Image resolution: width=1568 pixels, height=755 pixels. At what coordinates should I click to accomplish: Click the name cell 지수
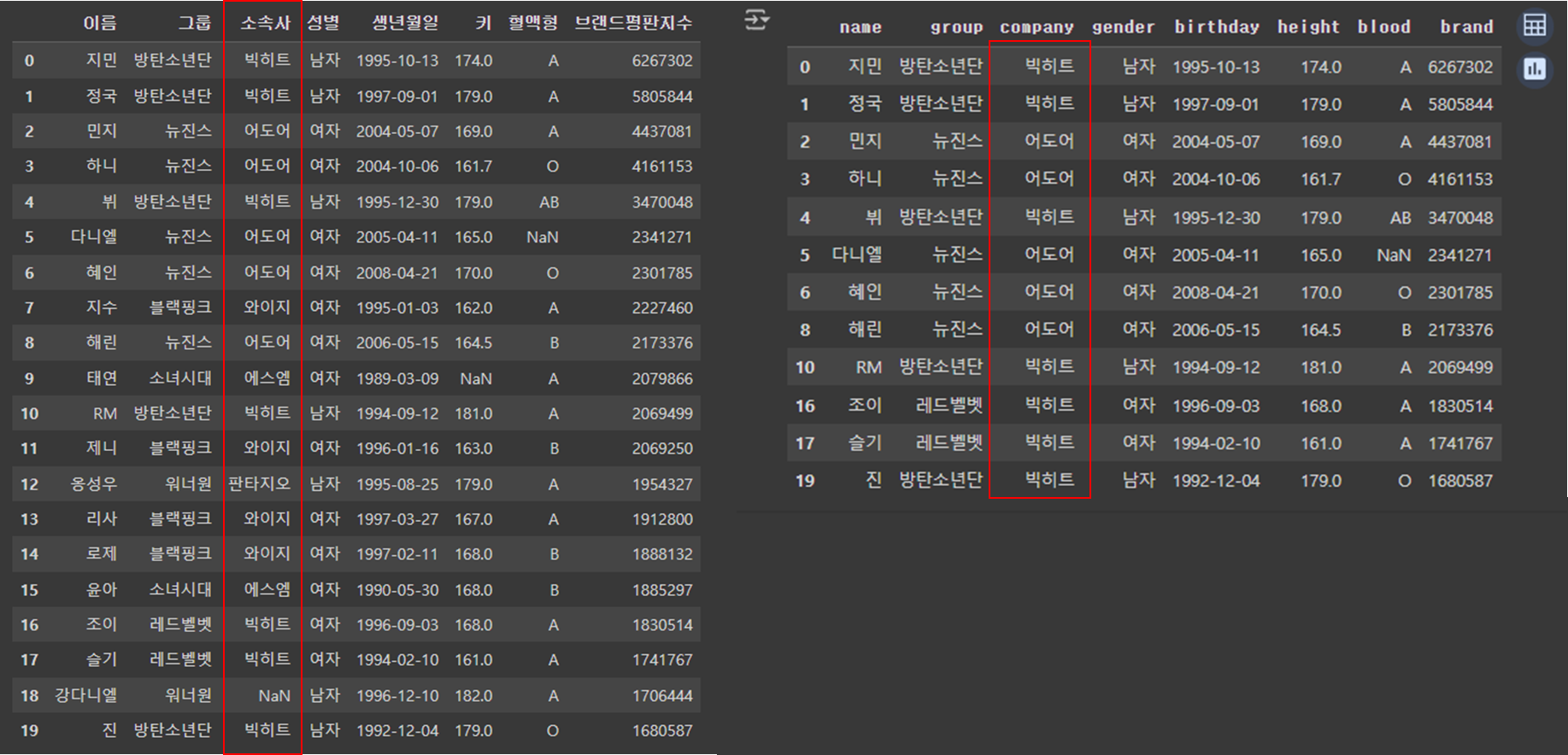(102, 307)
